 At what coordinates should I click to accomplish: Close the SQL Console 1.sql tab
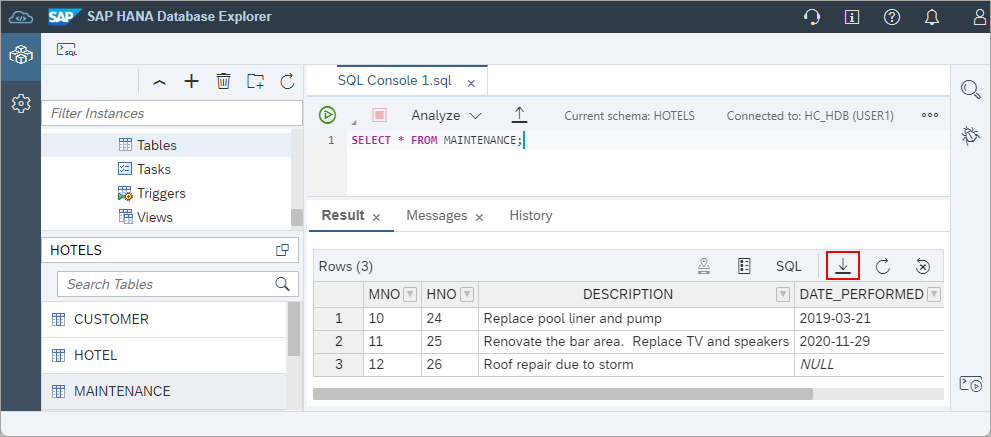[x=471, y=82]
